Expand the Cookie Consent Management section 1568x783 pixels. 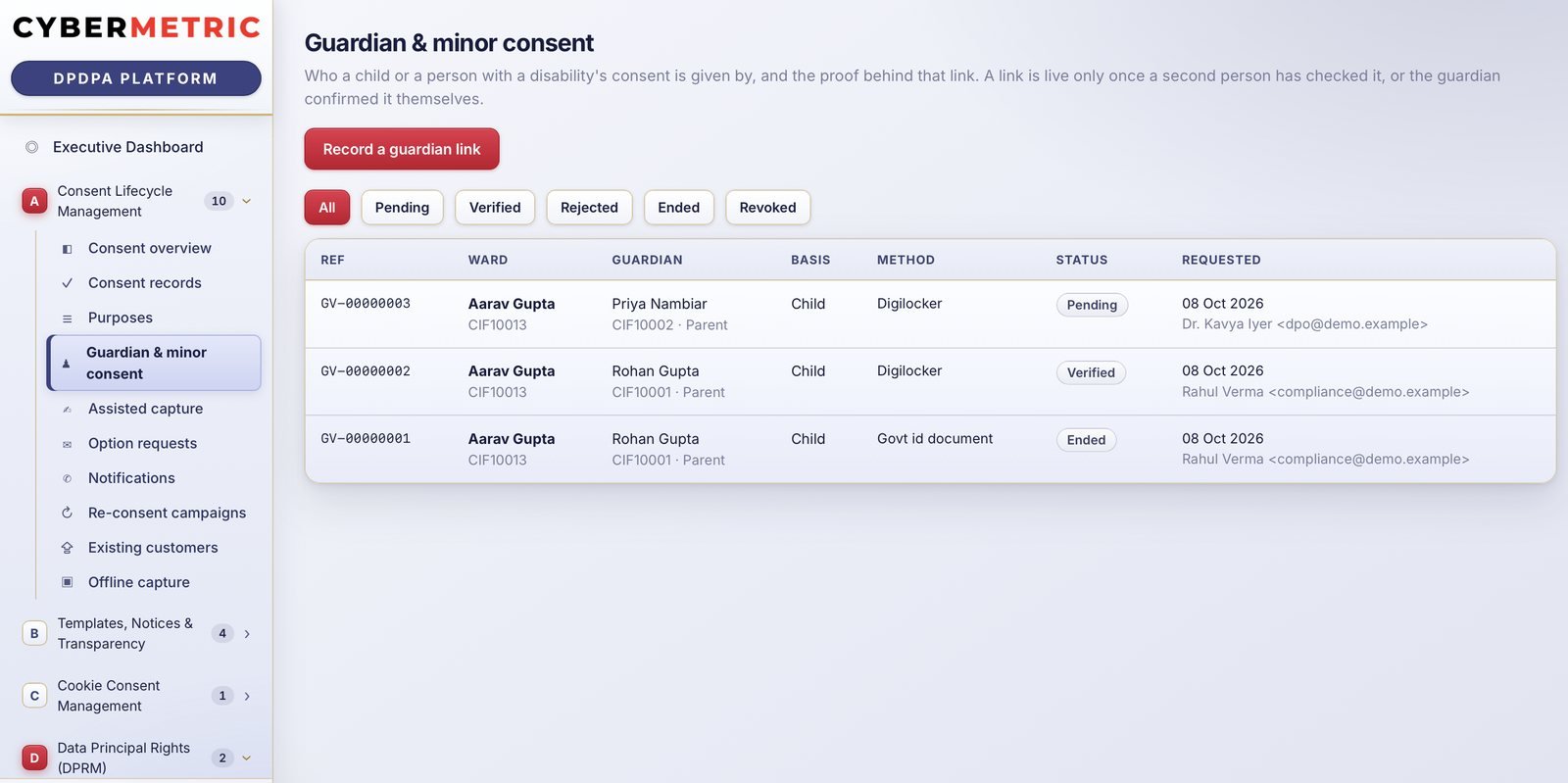click(247, 696)
